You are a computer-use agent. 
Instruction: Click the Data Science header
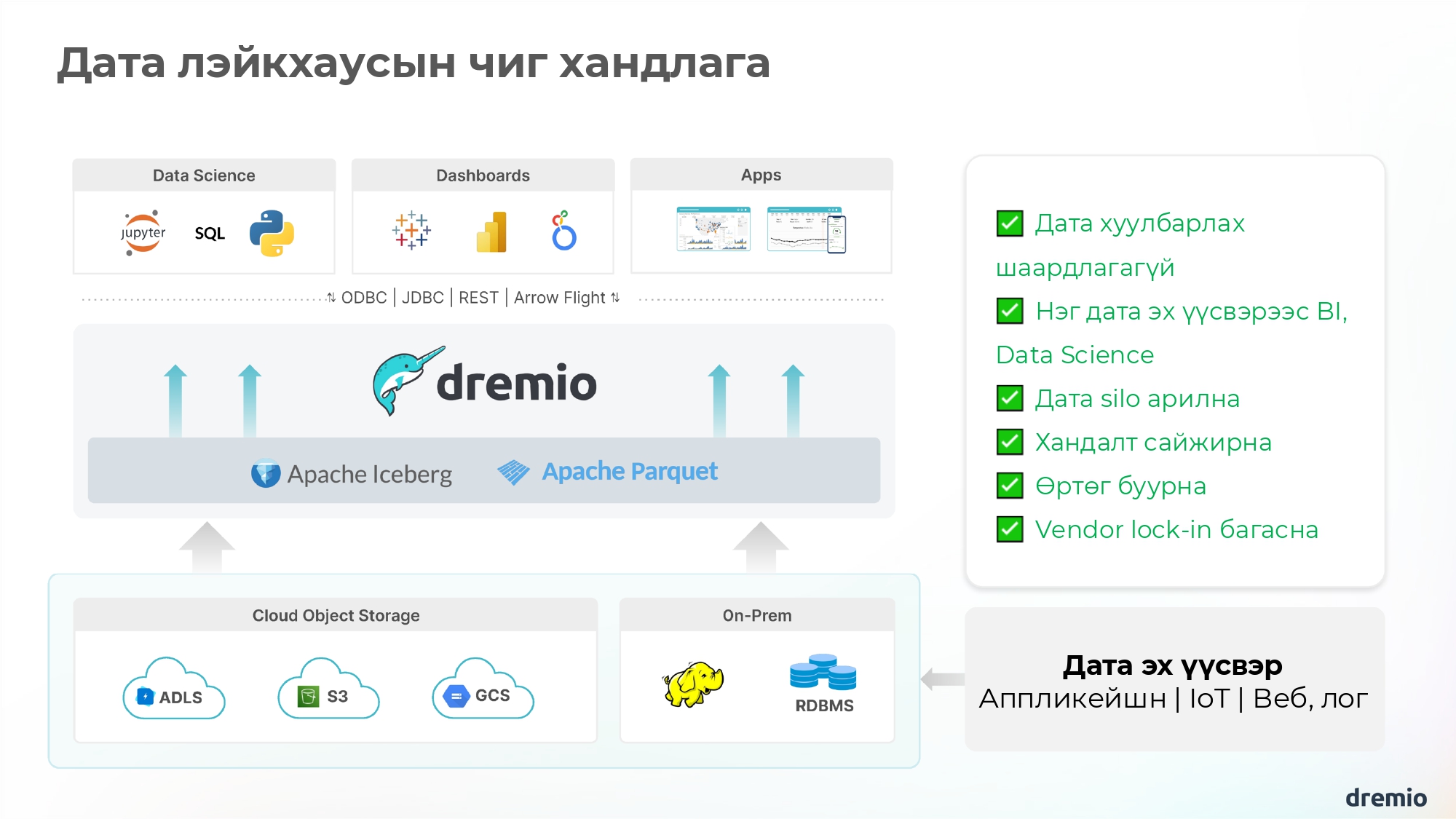click(204, 175)
